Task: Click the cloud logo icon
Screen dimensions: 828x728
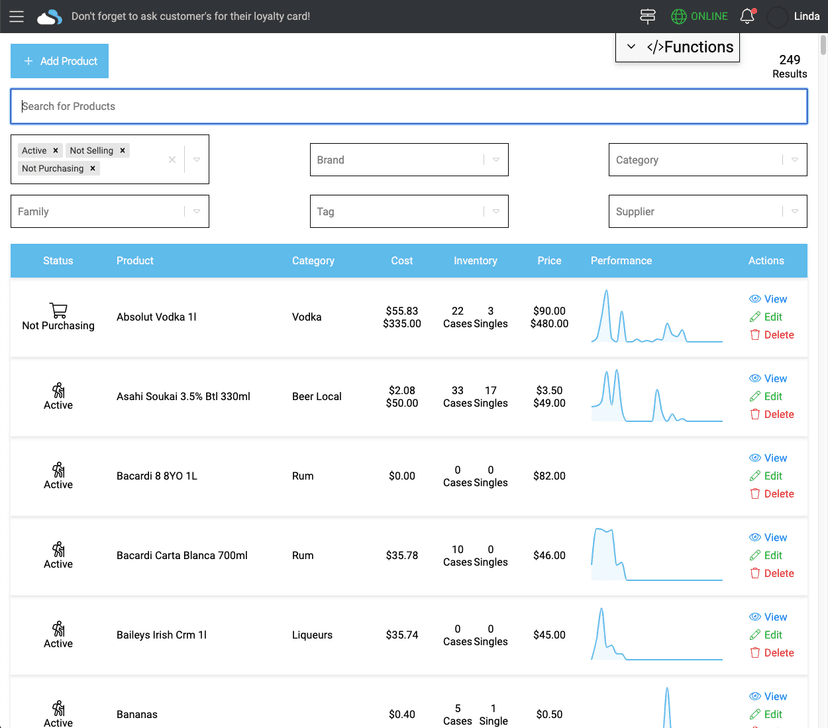Action: click(49, 17)
